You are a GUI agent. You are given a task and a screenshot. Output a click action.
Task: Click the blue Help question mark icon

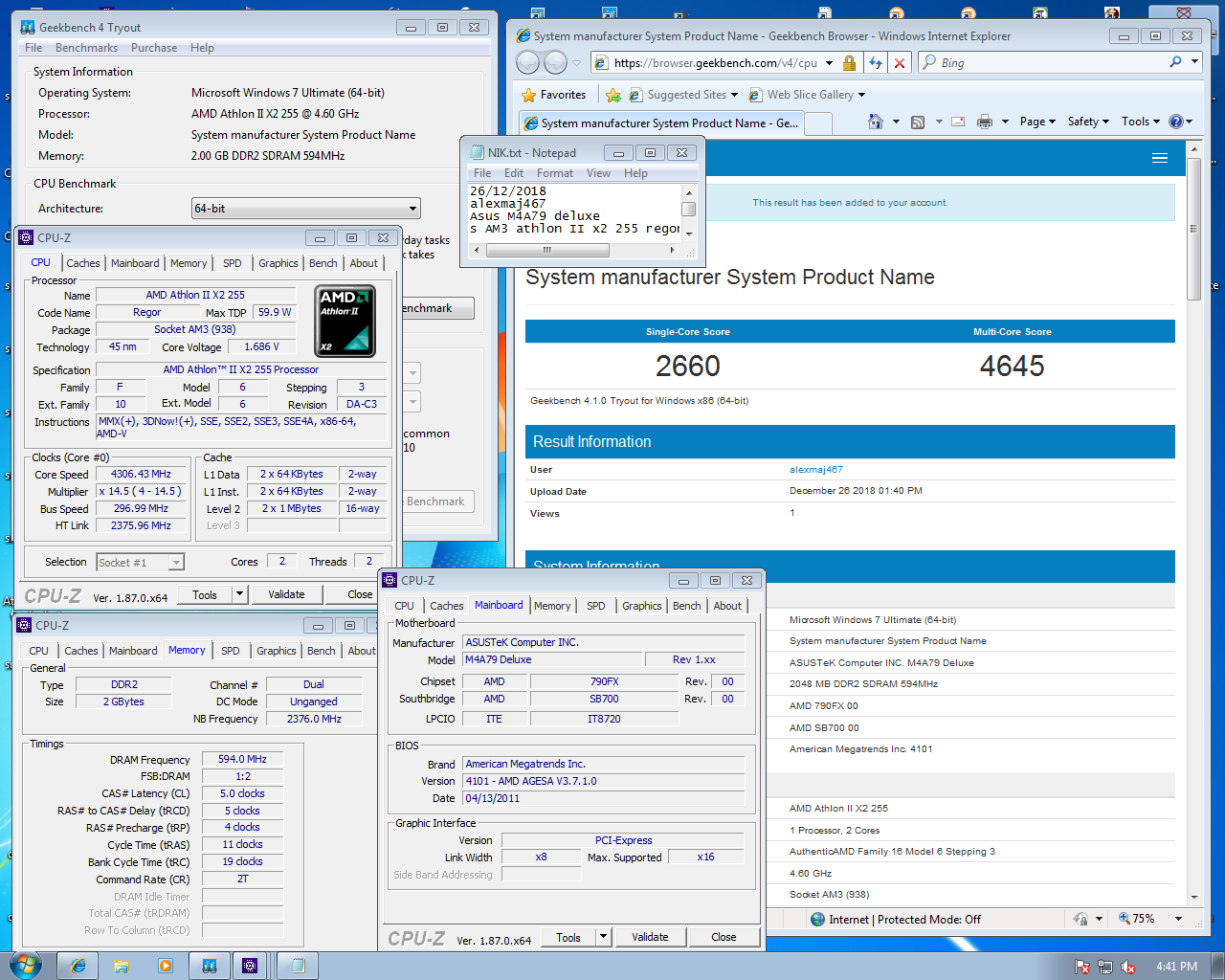click(x=1176, y=122)
